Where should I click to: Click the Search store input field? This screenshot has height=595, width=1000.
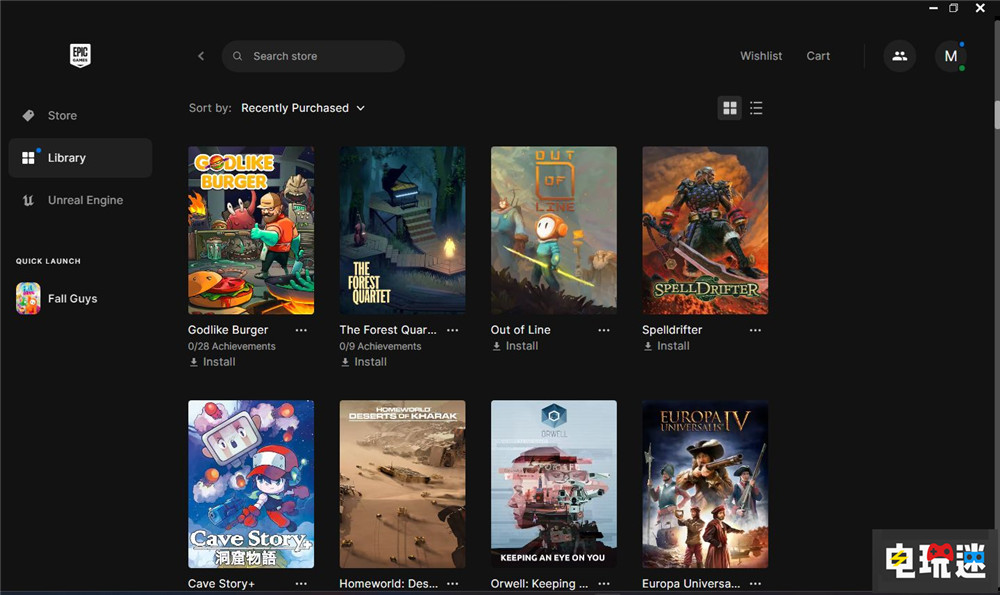(x=313, y=56)
